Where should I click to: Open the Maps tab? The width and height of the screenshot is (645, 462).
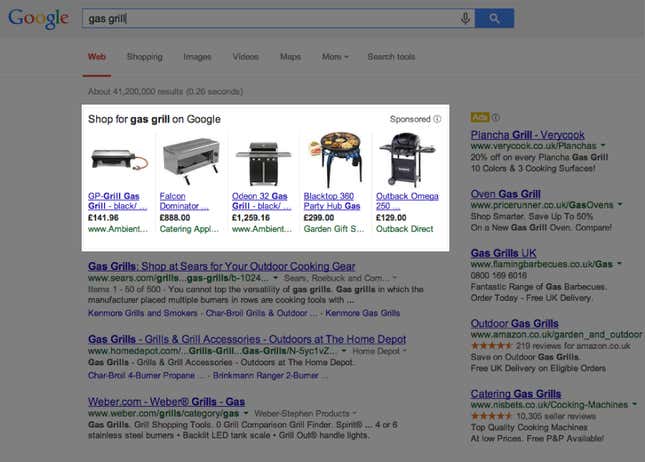pos(290,57)
